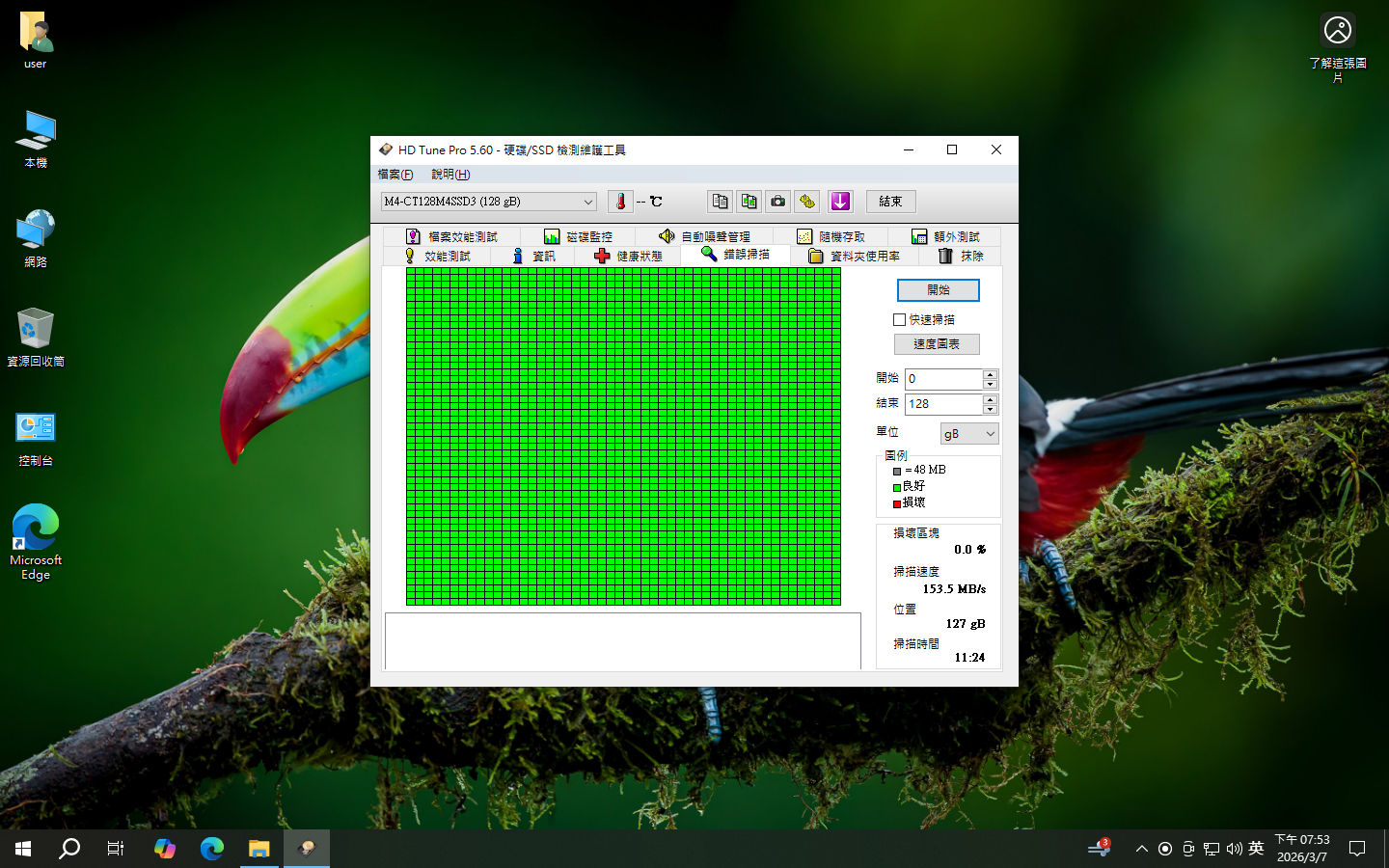1389x868 pixels.
Task: Click the 開始 scan button
Action: [939, 290]
